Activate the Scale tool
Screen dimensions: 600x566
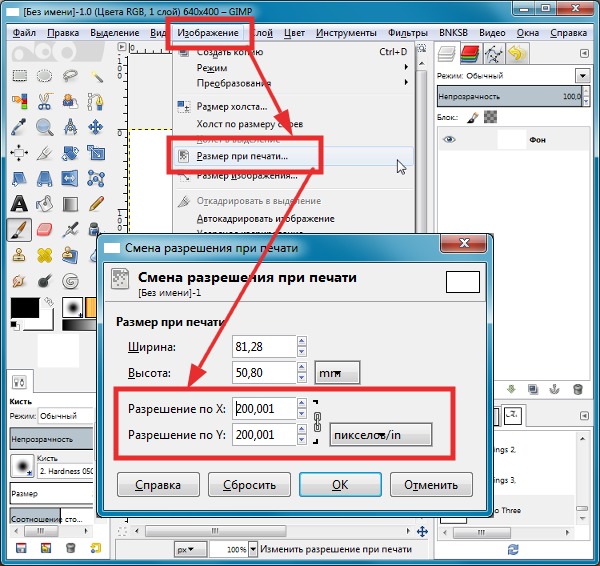(96, 153)
